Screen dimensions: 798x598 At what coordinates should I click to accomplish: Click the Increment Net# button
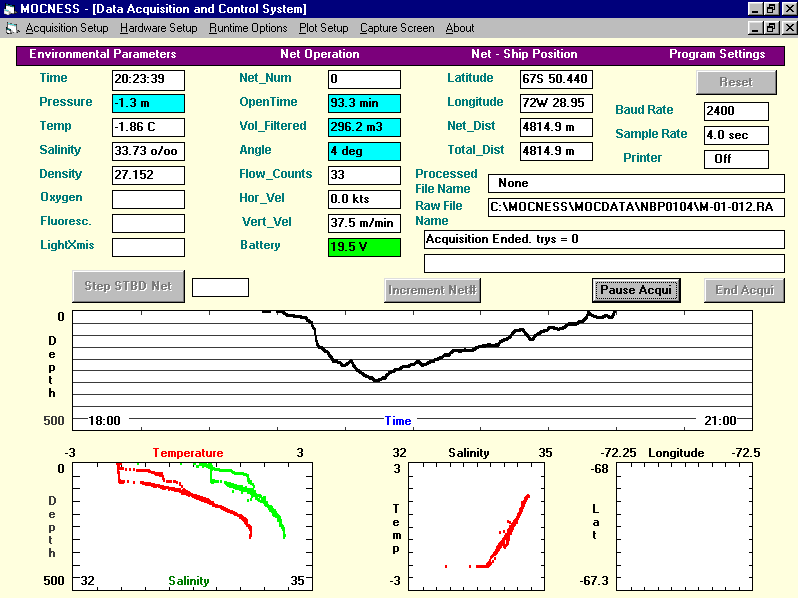(x=433, y=290)
